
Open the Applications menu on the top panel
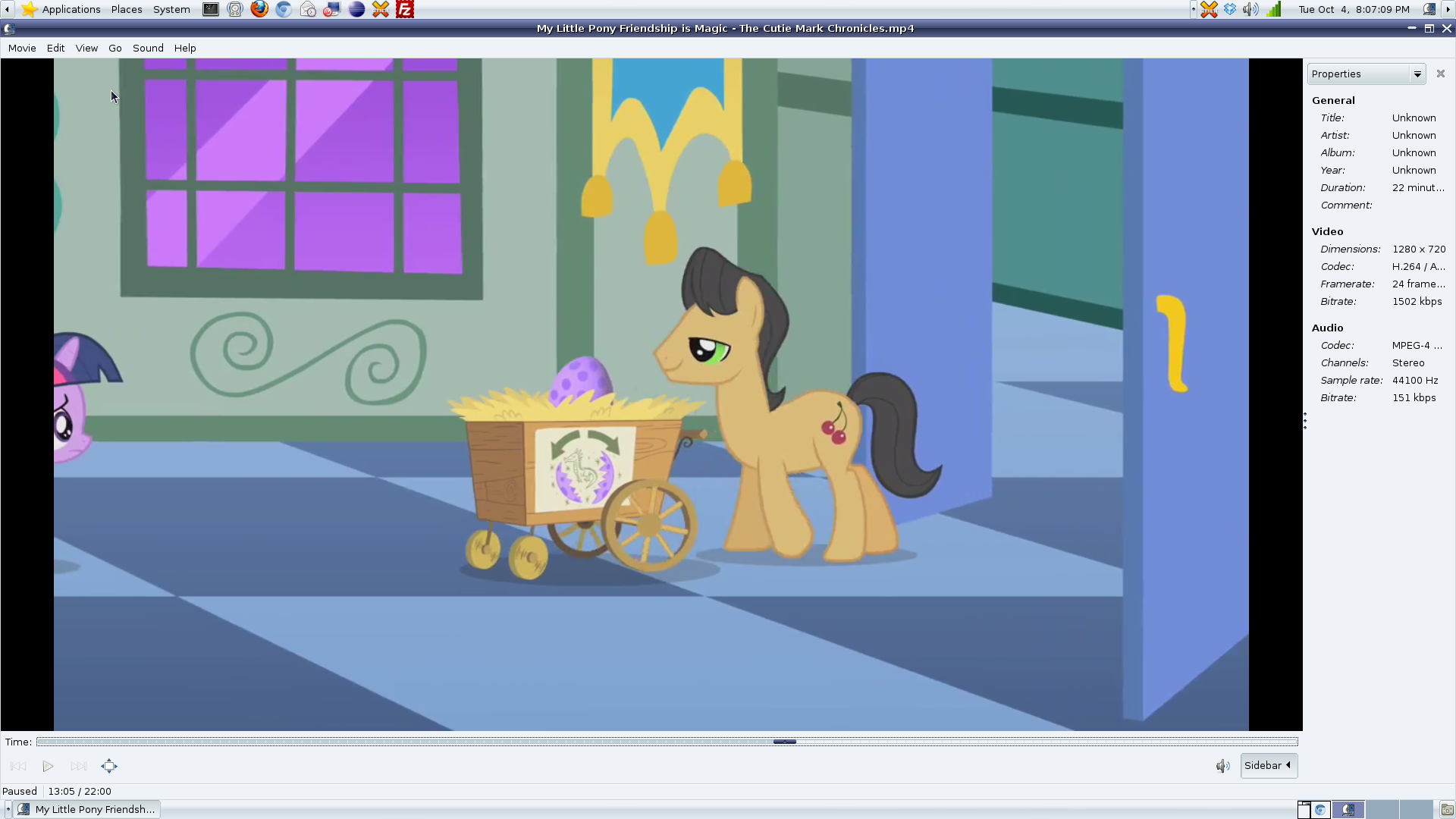click(61, 9)
